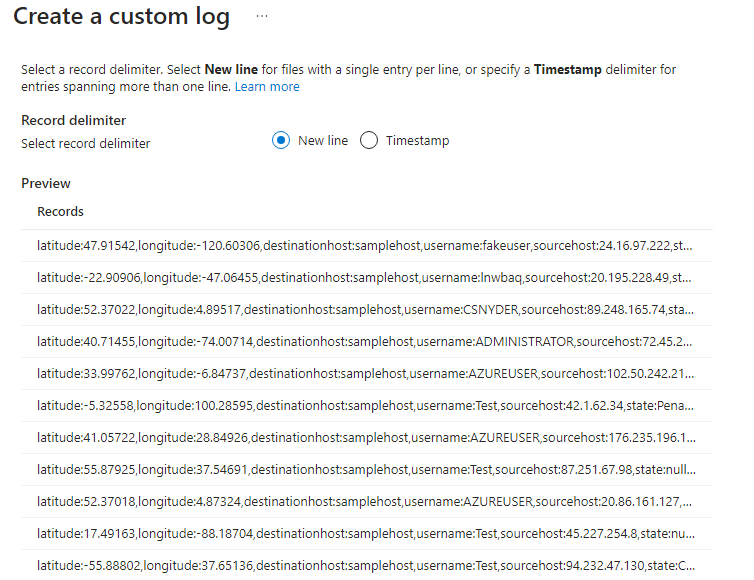This screenshot has height=580, width=754.
Task: Select record with sourcehost 94.232.47.130
Action: pos(367,566)
